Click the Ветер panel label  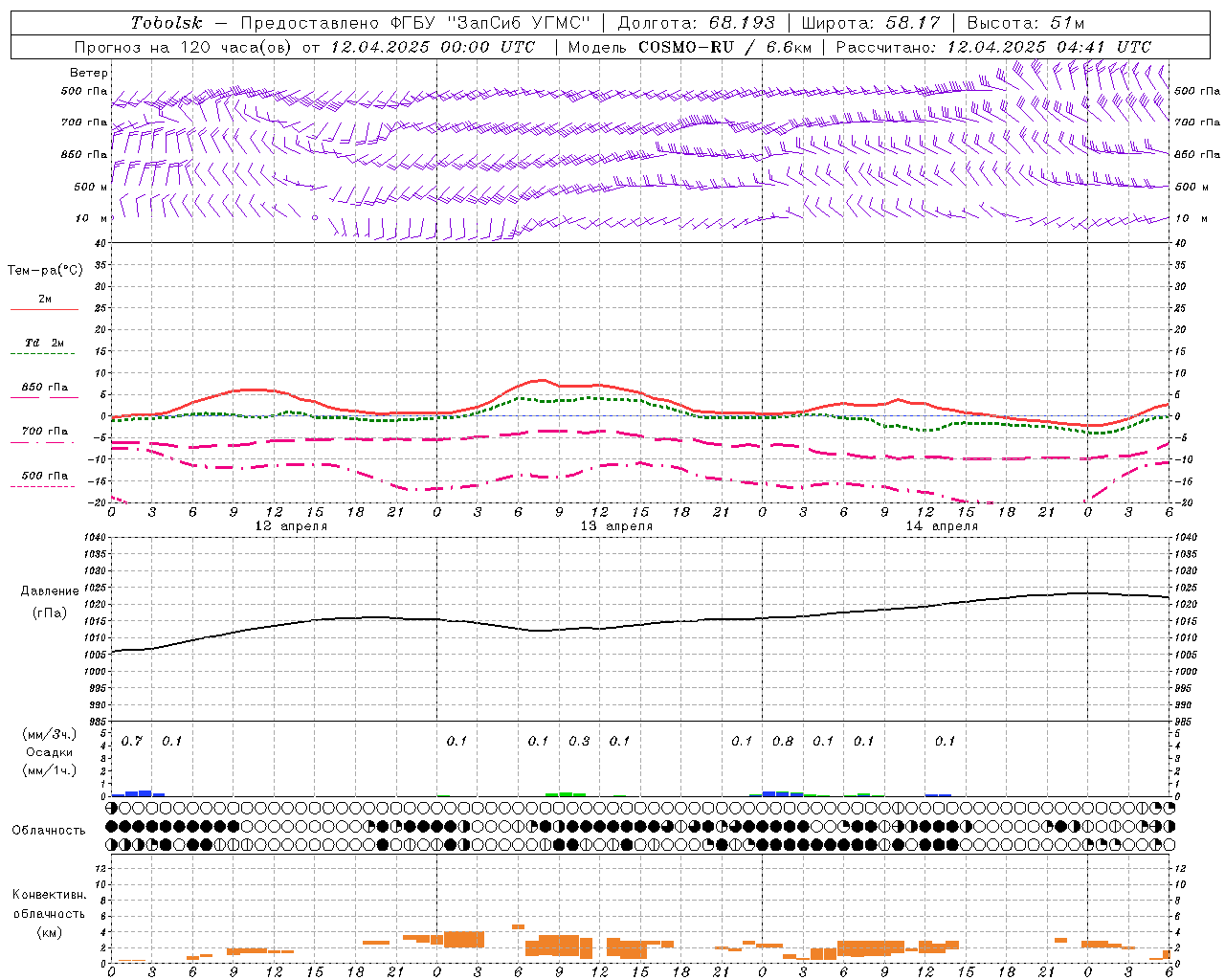[x=89, y=73]
